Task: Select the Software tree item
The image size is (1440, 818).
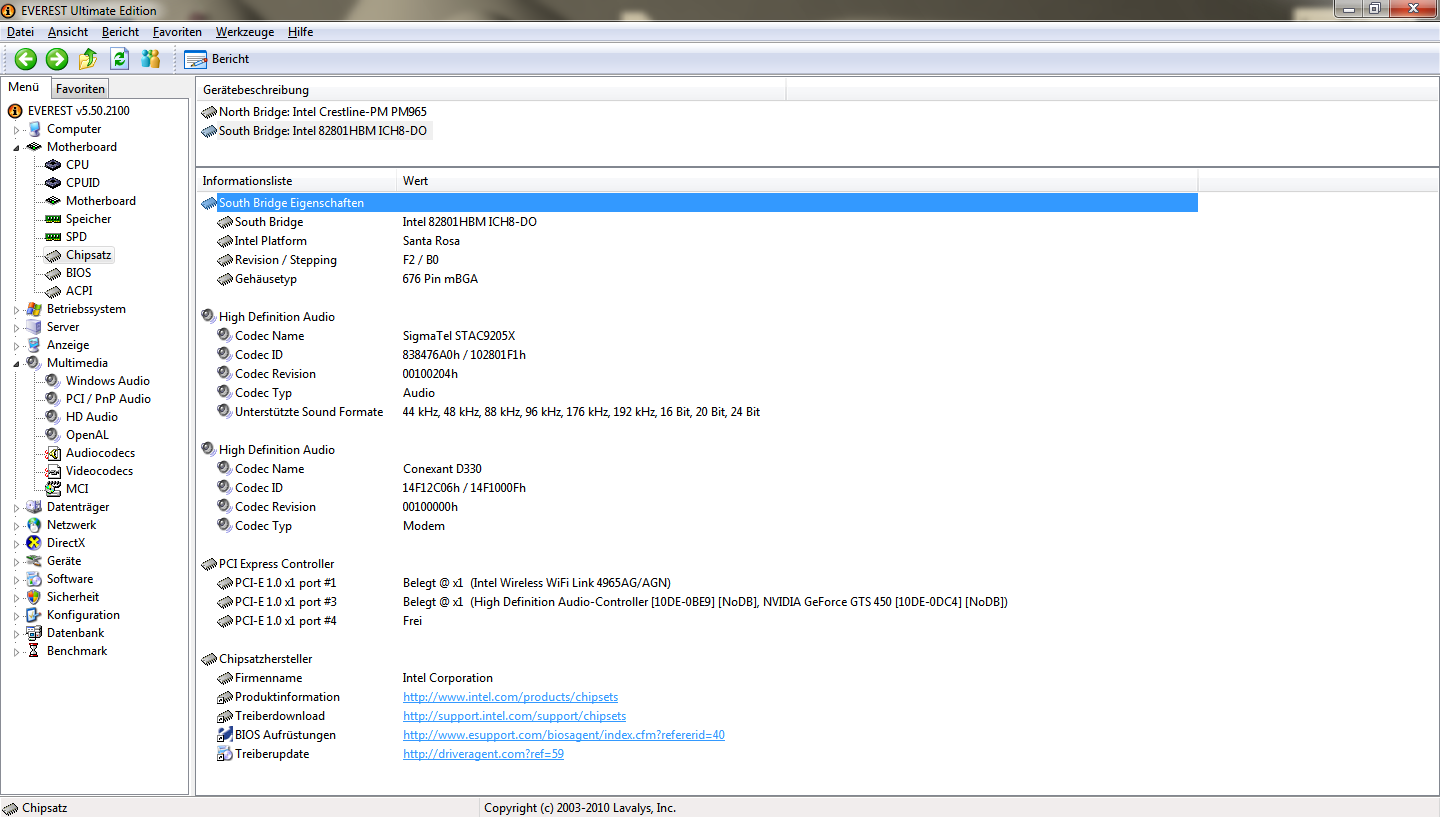Action: pyautogui.click(x=70, y=579)
